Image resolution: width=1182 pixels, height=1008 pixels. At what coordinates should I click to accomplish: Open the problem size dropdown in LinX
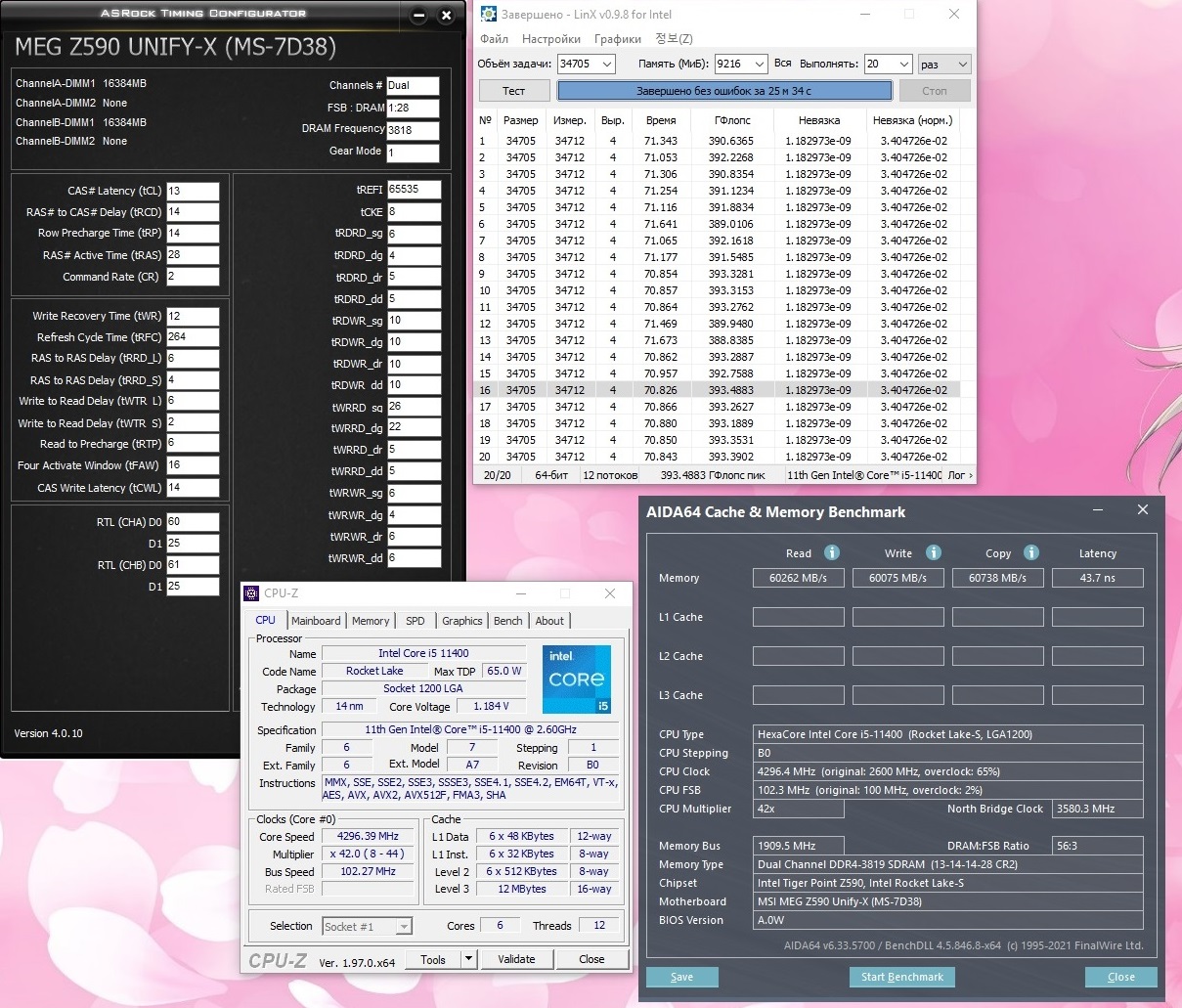[607, 64]
